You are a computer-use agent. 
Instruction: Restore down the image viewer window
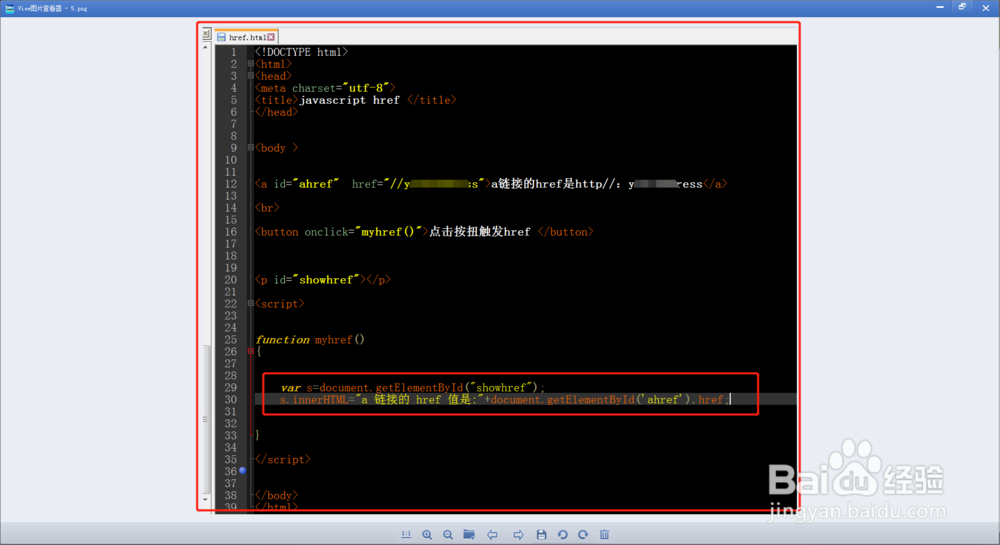pos(962,8)
